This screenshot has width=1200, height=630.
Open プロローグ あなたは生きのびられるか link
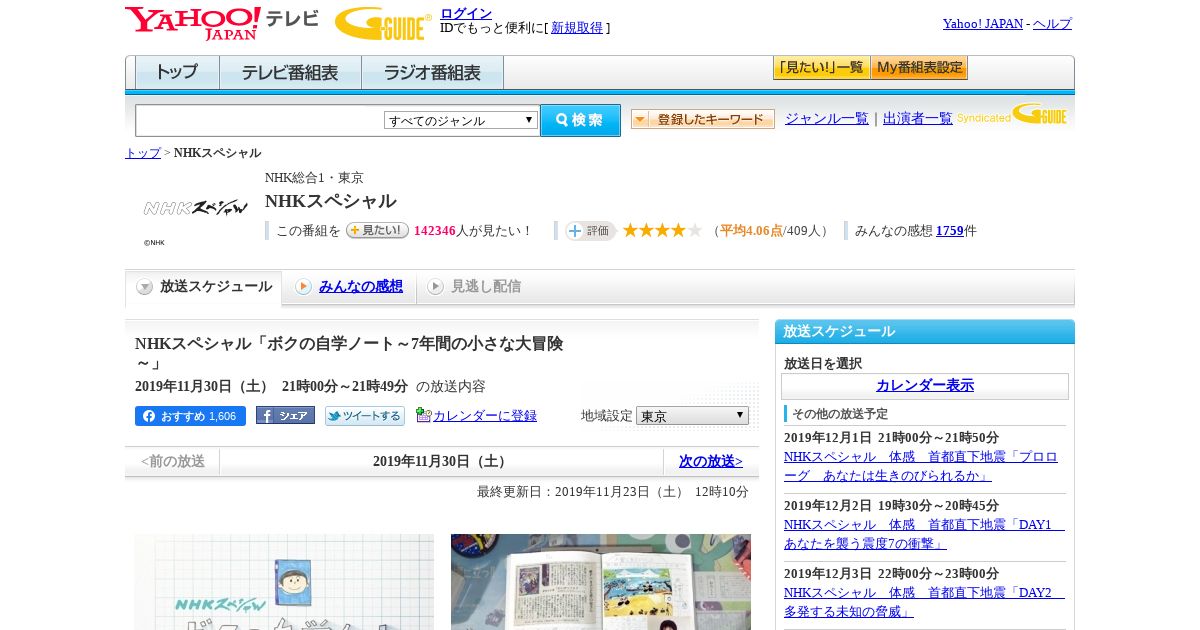[x=920, y=466]
